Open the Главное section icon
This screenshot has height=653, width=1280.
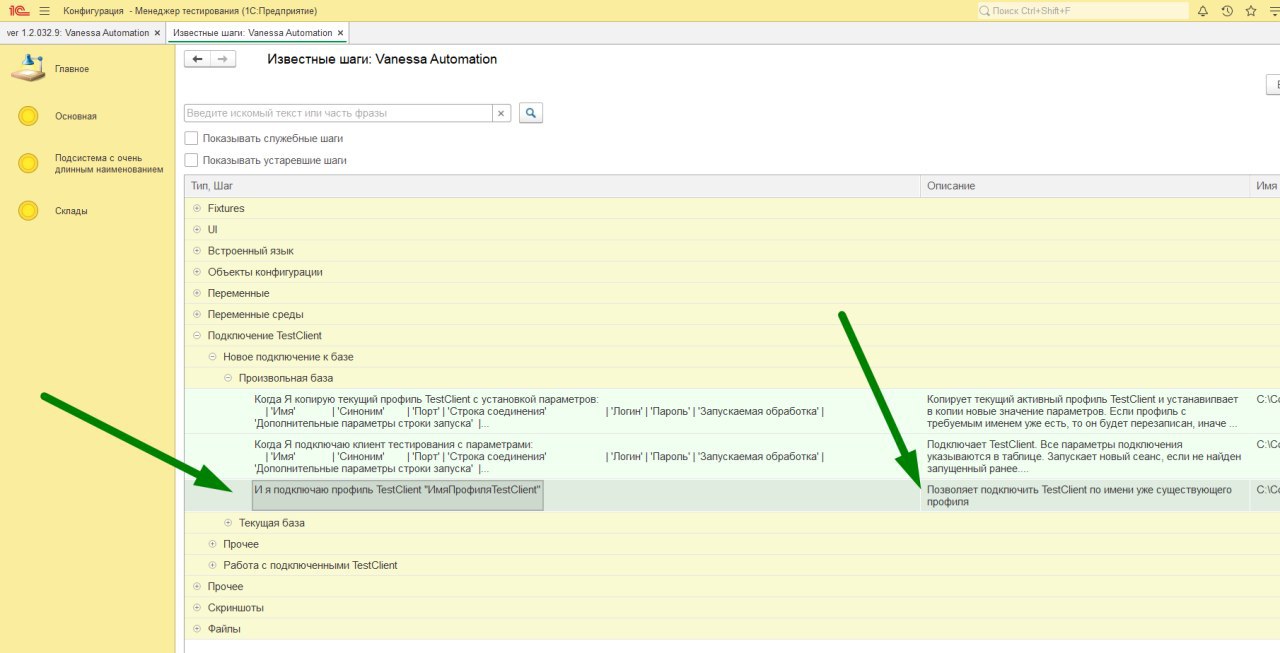[x=28, y=69]
